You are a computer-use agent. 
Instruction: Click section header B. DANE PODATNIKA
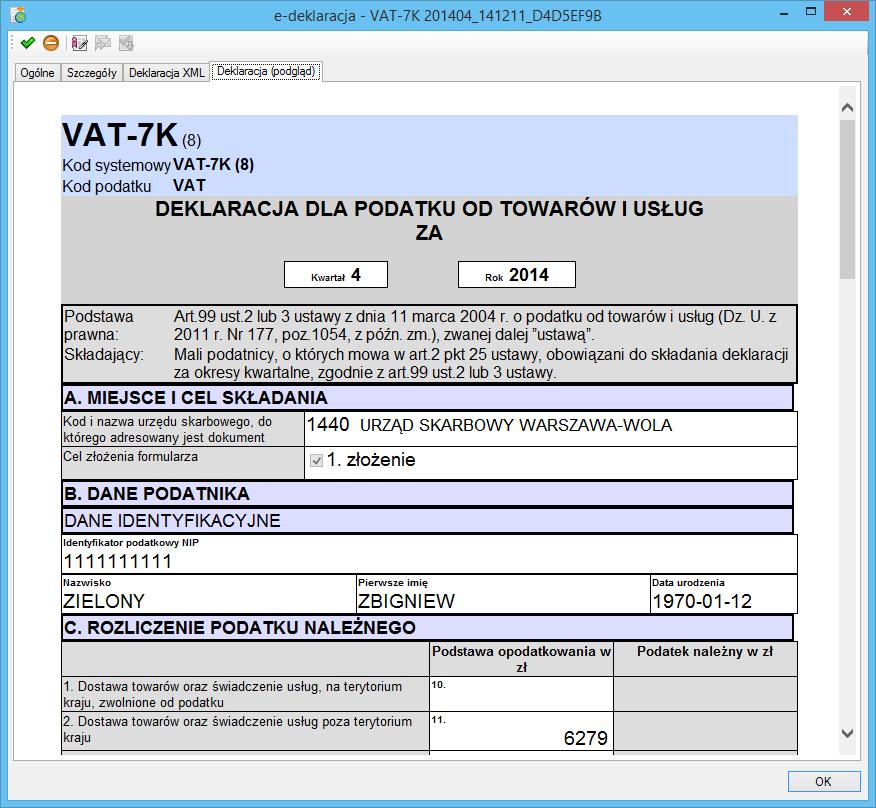tap(427, 493)
